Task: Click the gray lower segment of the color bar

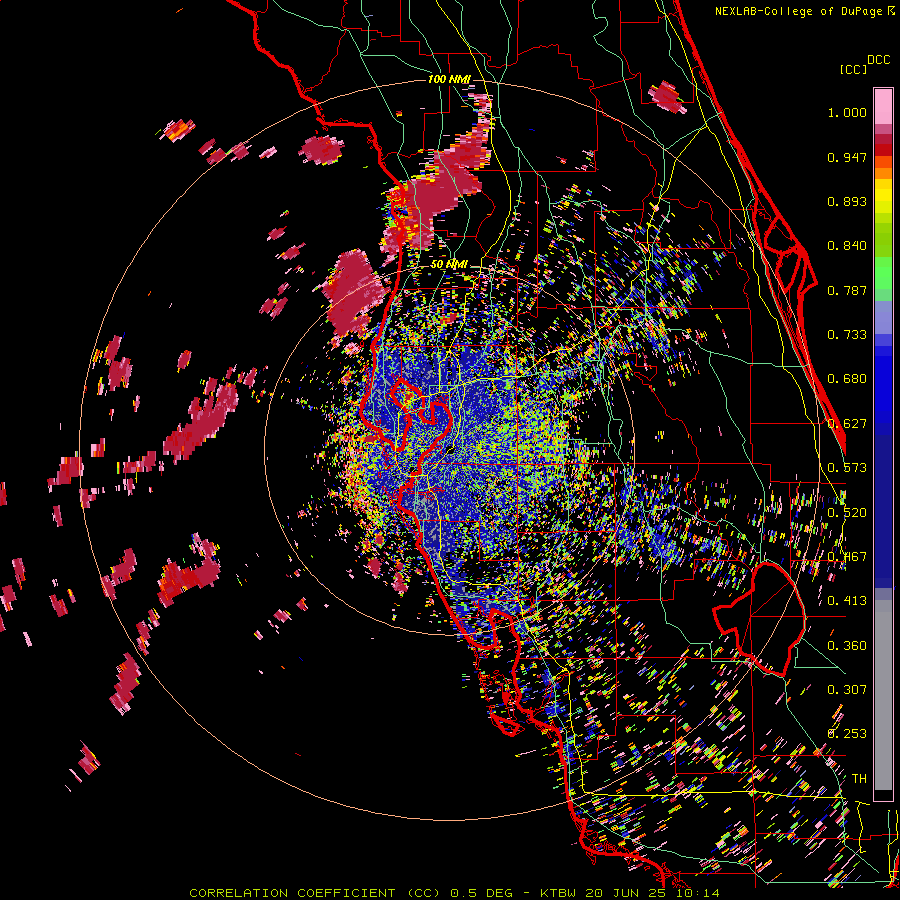Action: click(883, 695)
